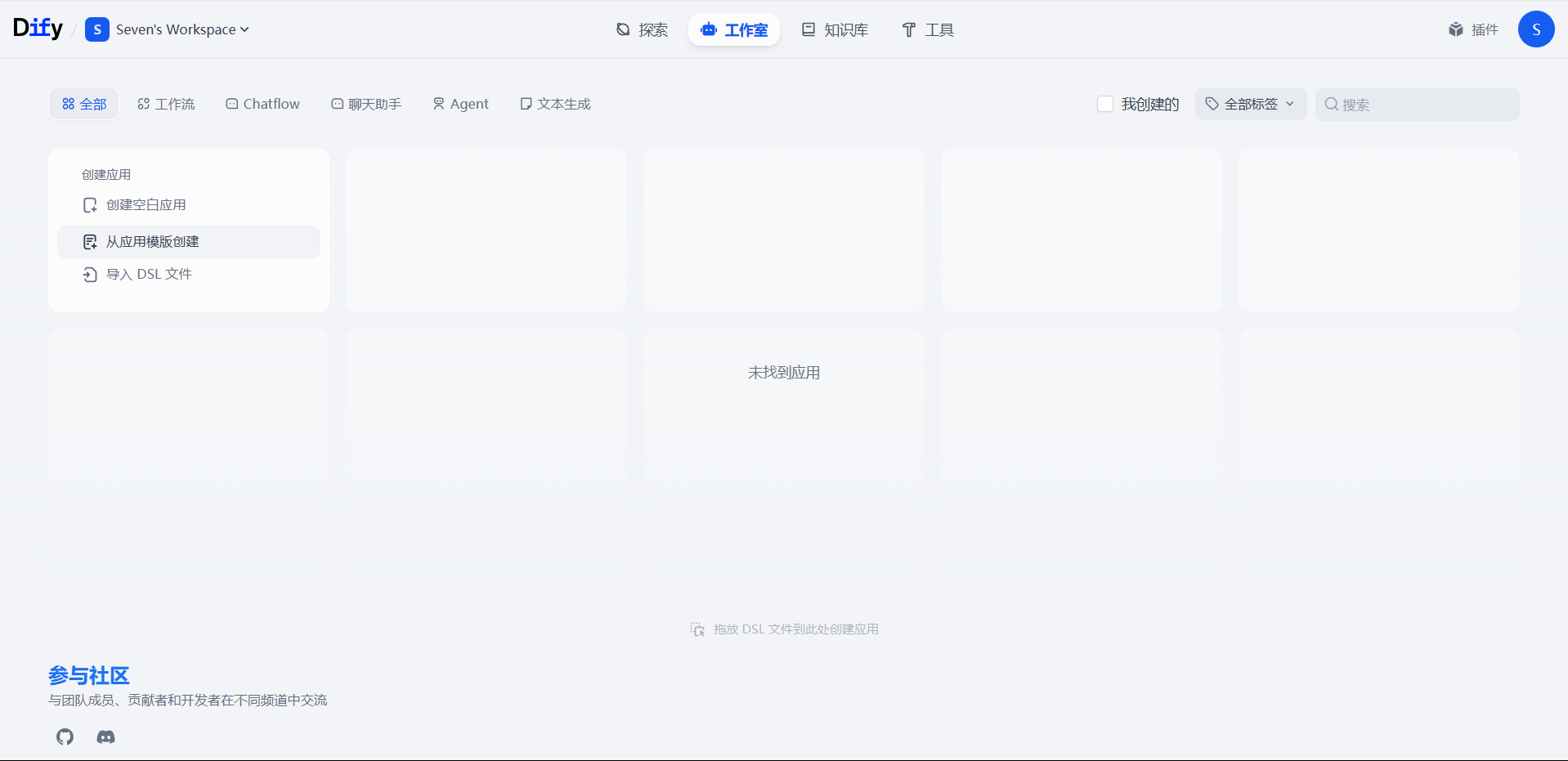1568x761 pixels.
Task: Open the 探索 (Explore) section
Action: pos(643,29)
